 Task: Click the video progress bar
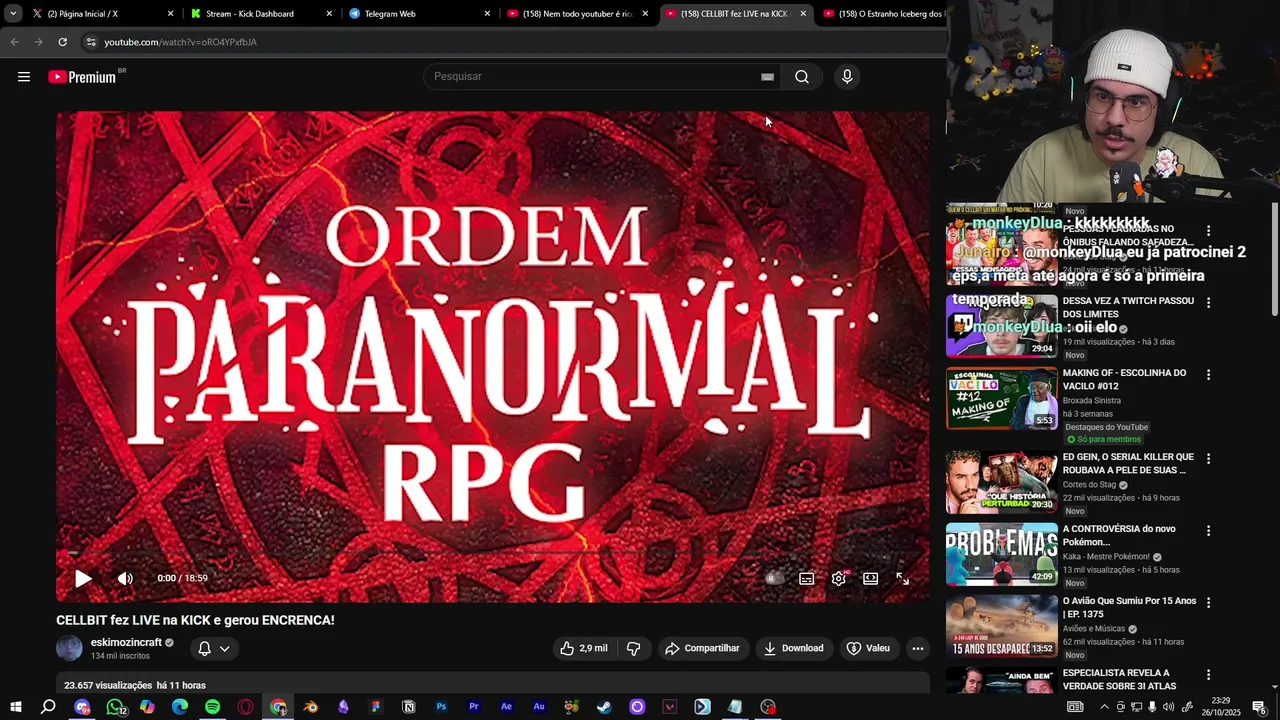coord(493,552)
